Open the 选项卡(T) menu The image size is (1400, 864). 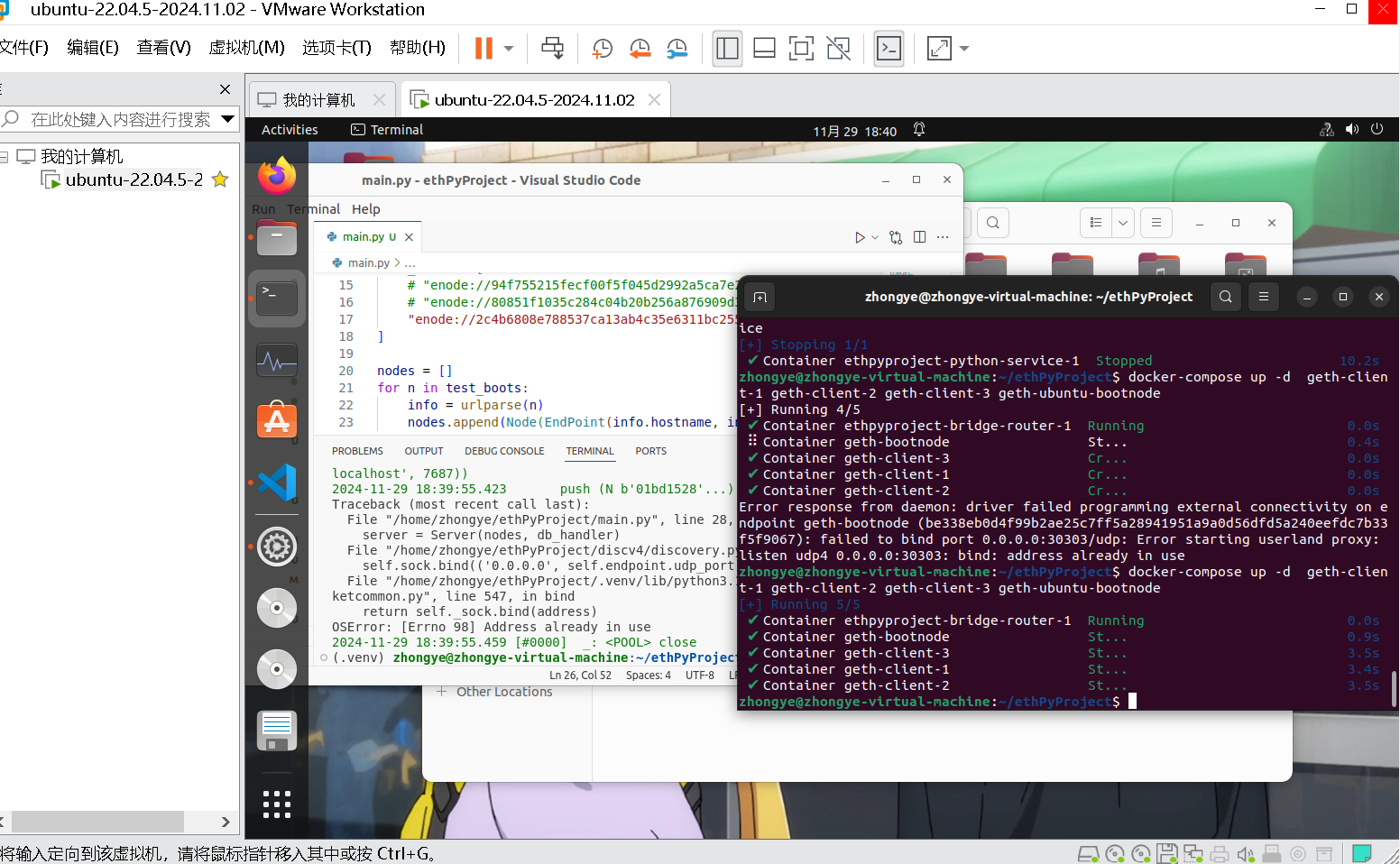336,48
